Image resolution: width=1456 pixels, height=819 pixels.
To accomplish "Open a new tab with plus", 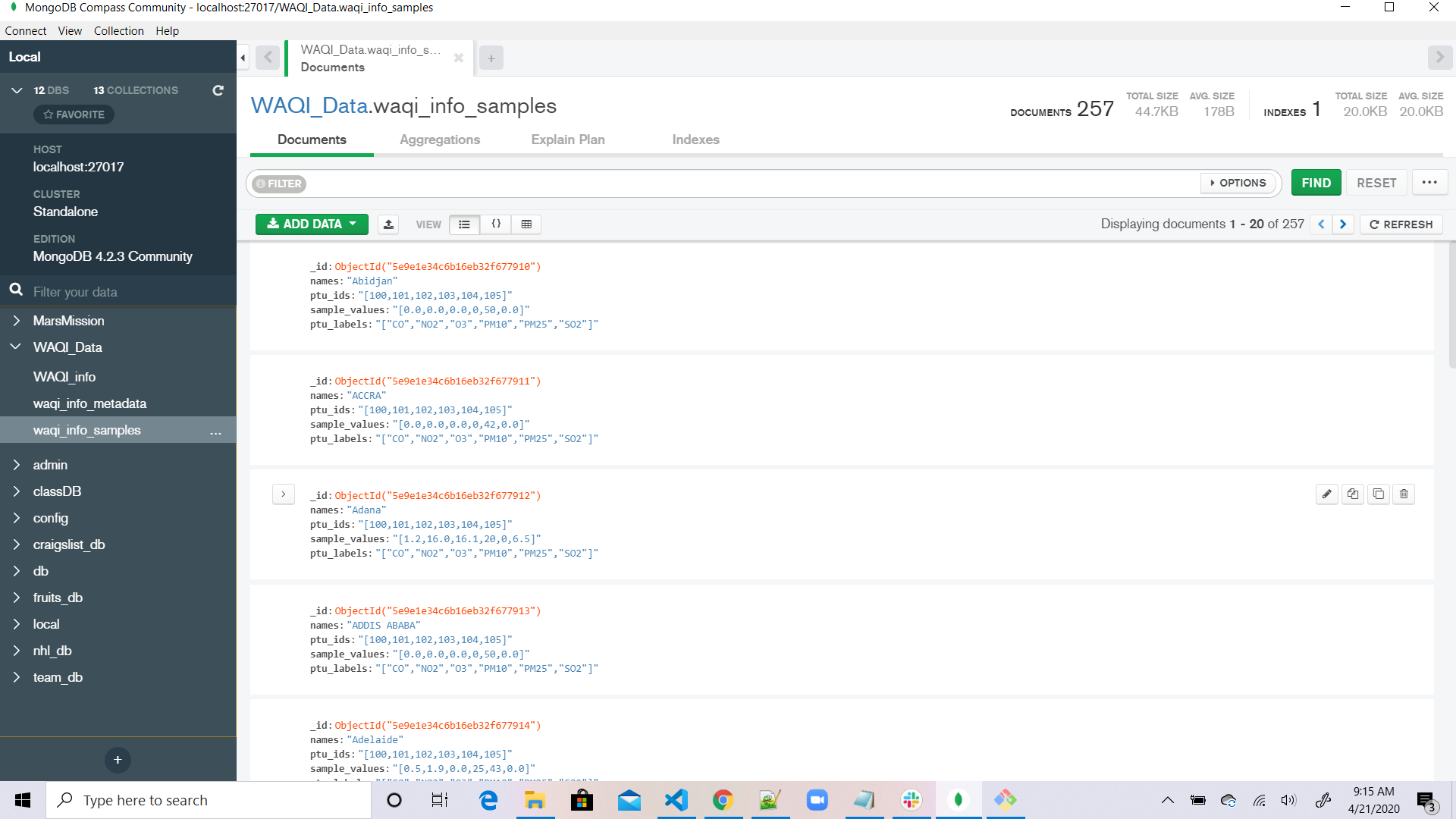I will [x=491, y=58].
